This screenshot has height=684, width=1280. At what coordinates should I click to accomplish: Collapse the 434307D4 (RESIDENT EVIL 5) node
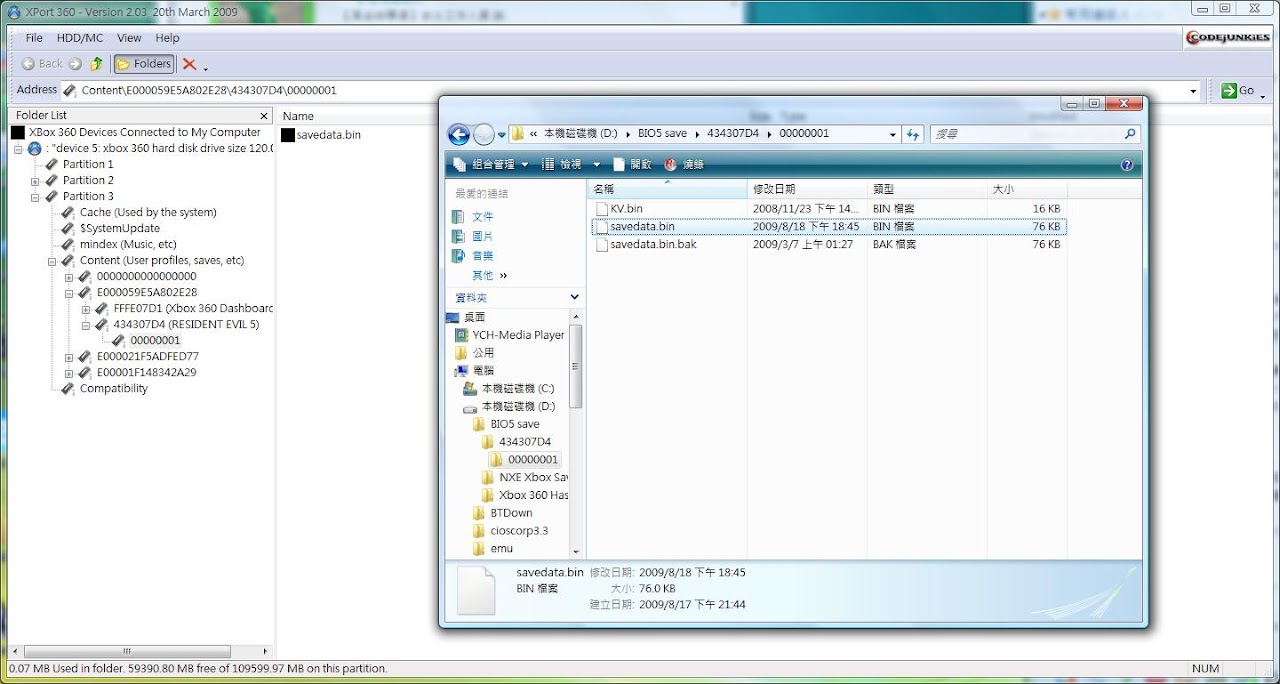tap(86, 325)
